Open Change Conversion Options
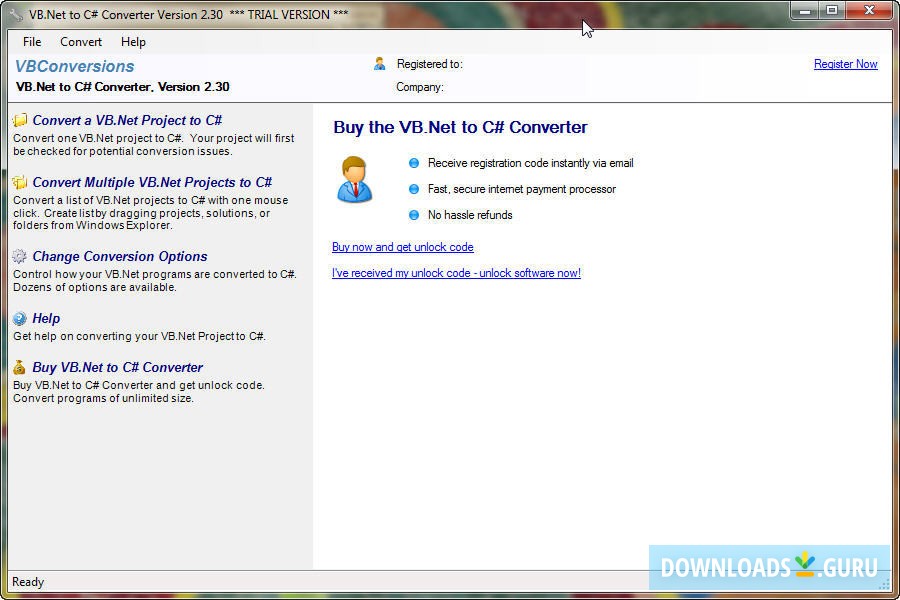The height and width of the screenshot is (600, 900). [x=120, y=256]
